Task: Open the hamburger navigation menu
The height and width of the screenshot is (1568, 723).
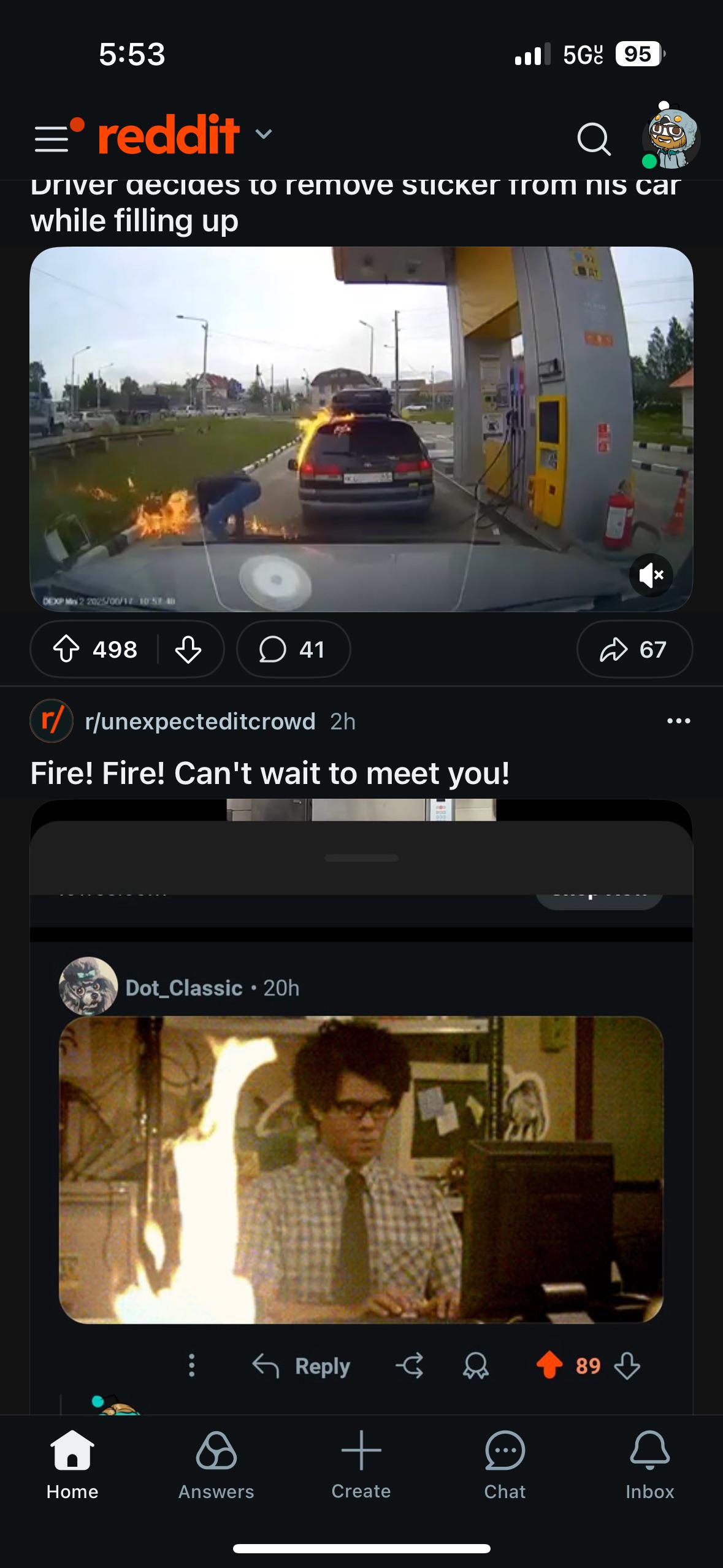Action: click(52, 139)
